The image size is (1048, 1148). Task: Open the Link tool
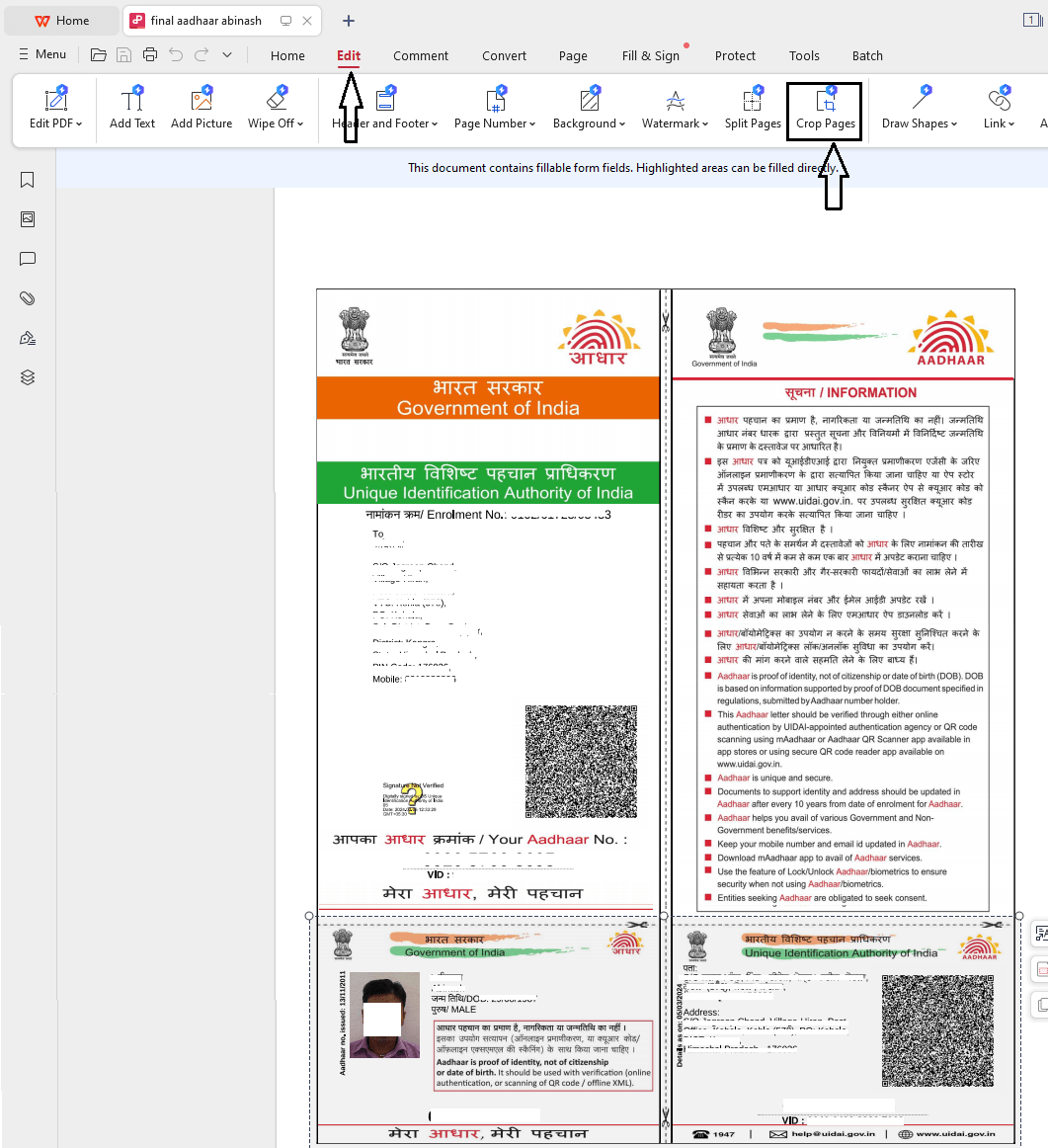[x=999, y=109]
